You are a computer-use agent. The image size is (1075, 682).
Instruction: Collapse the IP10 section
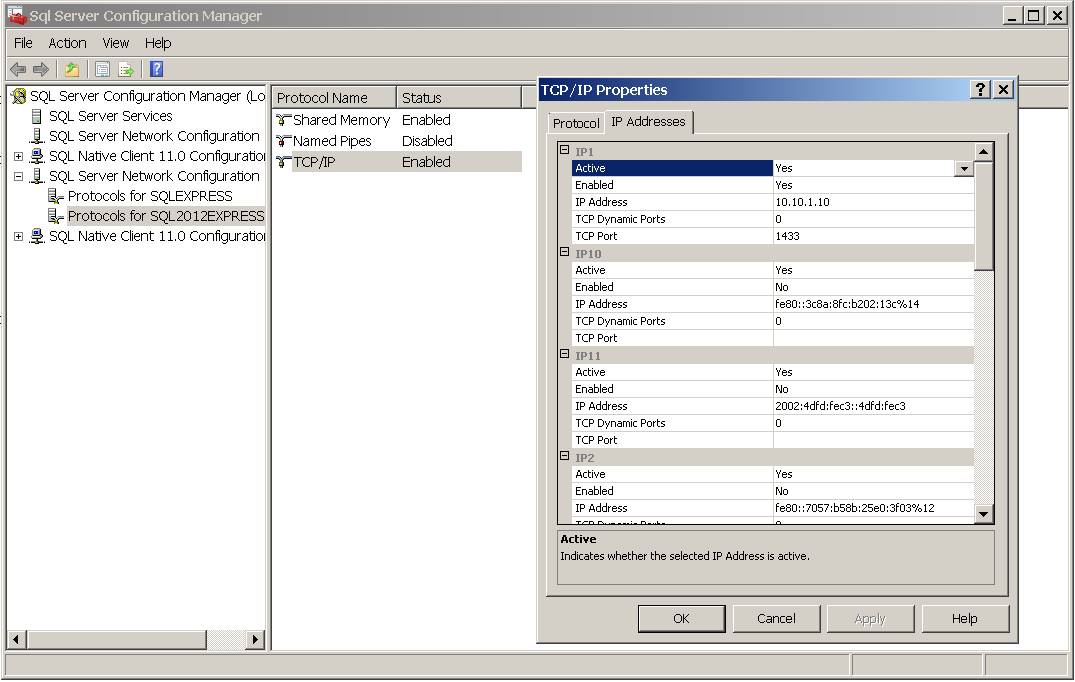click(564, 252)
